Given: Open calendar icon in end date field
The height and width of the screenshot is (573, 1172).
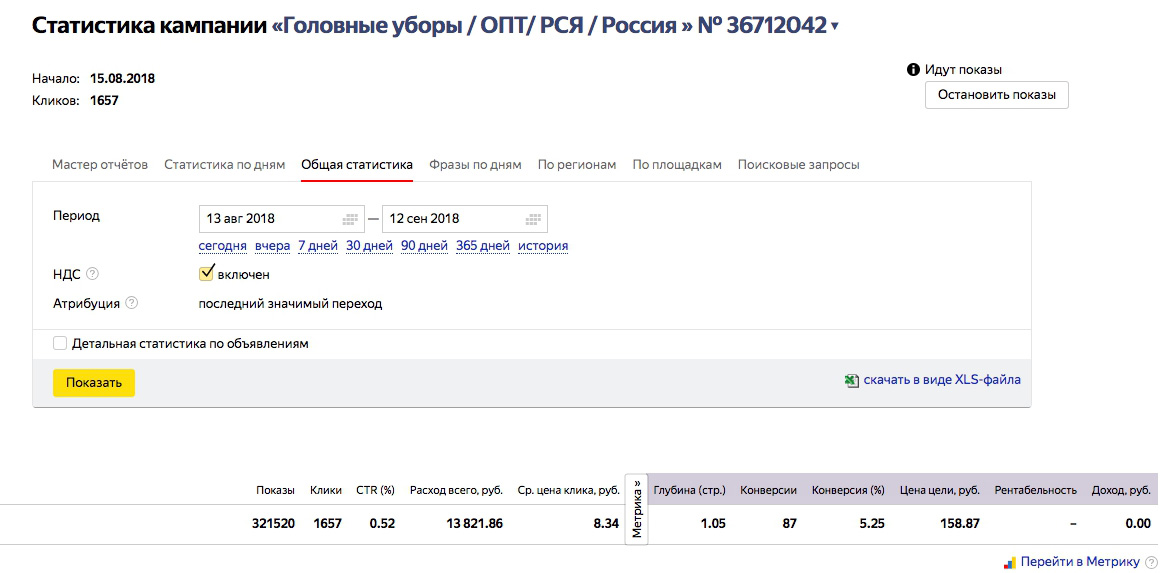Looking at the screenshot, I should point(532,219).
